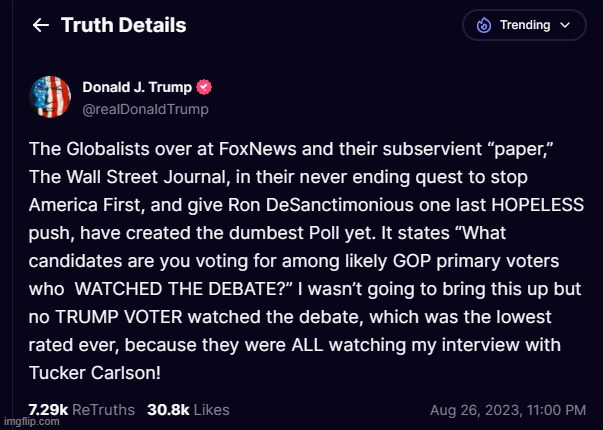
Task: Click the Aug 26, 2023 timestamp
Action: [508, 410]
